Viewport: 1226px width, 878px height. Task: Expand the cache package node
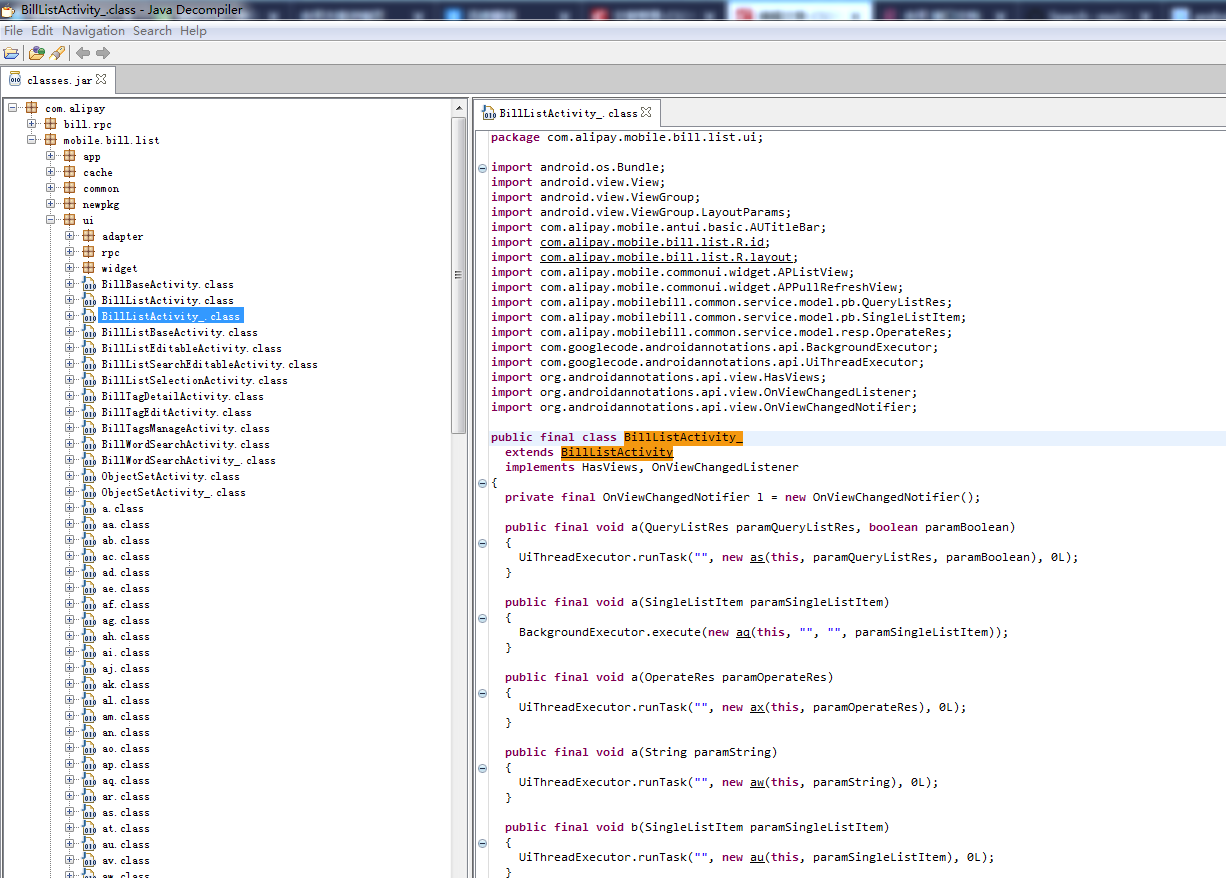pos(51,172)
